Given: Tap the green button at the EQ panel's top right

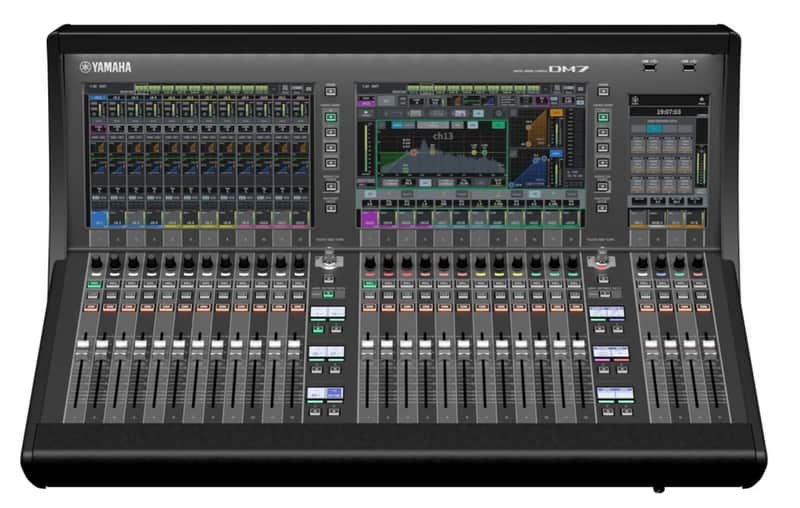Looking at the screenshot, I should (498, 125).
